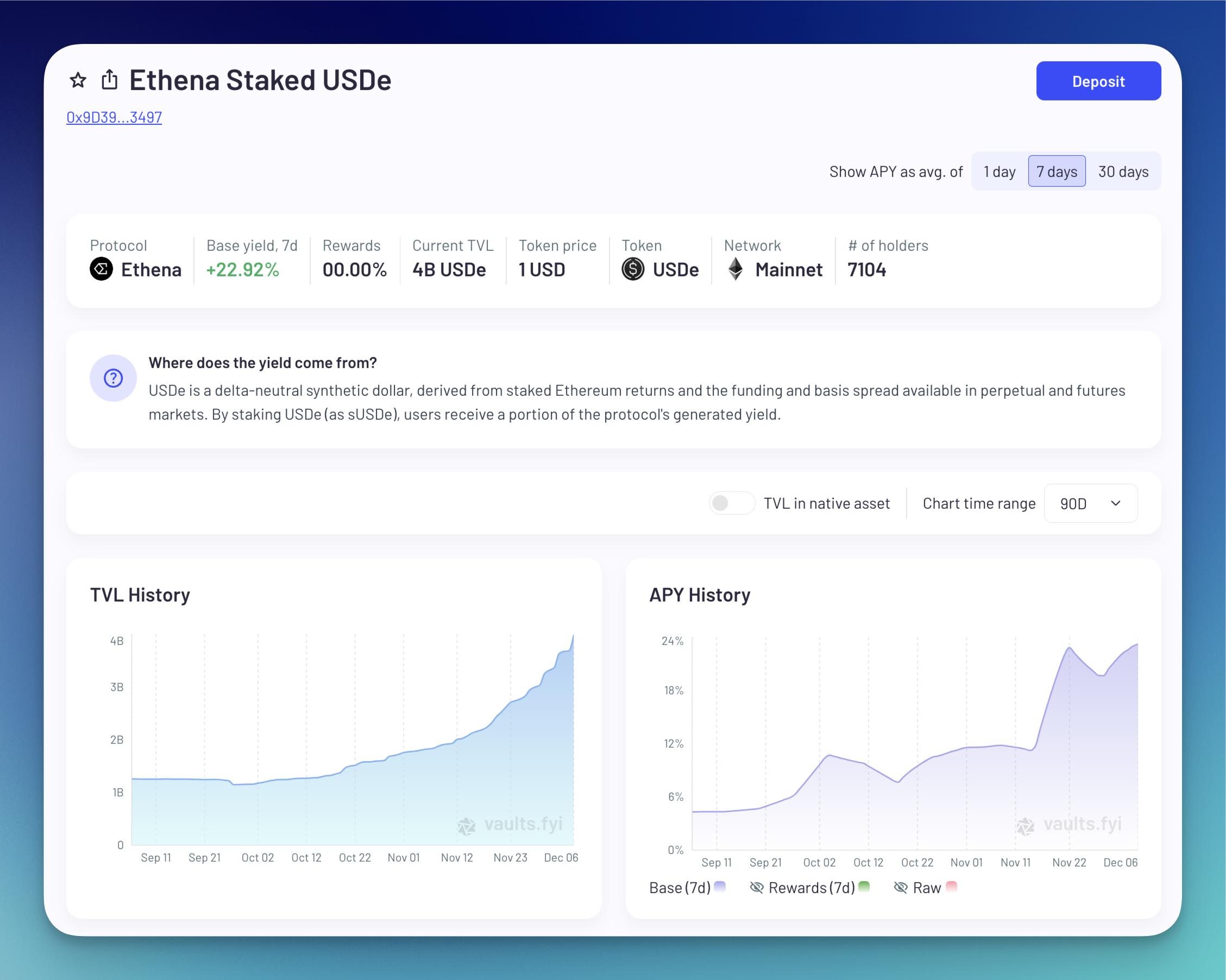1226x980 pixels.
Task: Click Oct 22 on APY History axis
Action: click(x=917, y=862)
